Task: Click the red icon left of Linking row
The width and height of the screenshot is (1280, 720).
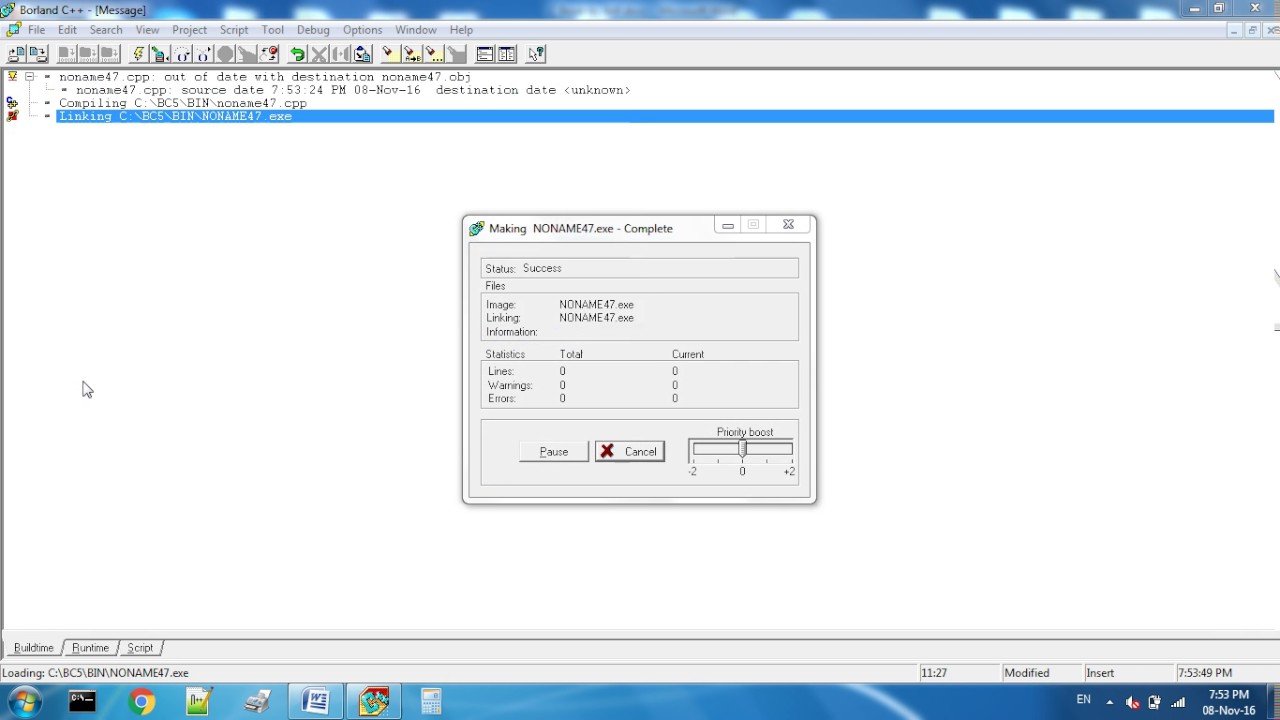Action: 12,116
